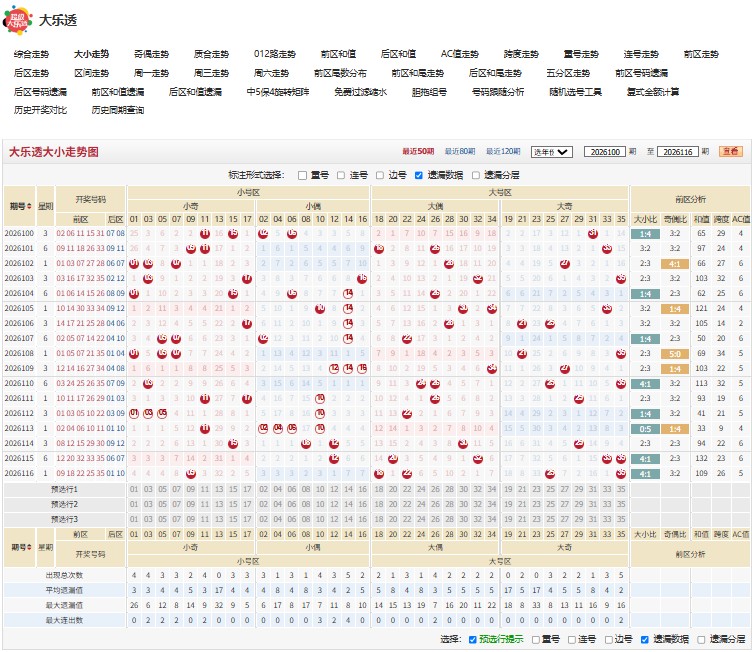Uncheck the 预选行提示 checkbox
Viewport: 752px width, 652px height.
pos(472,640)
